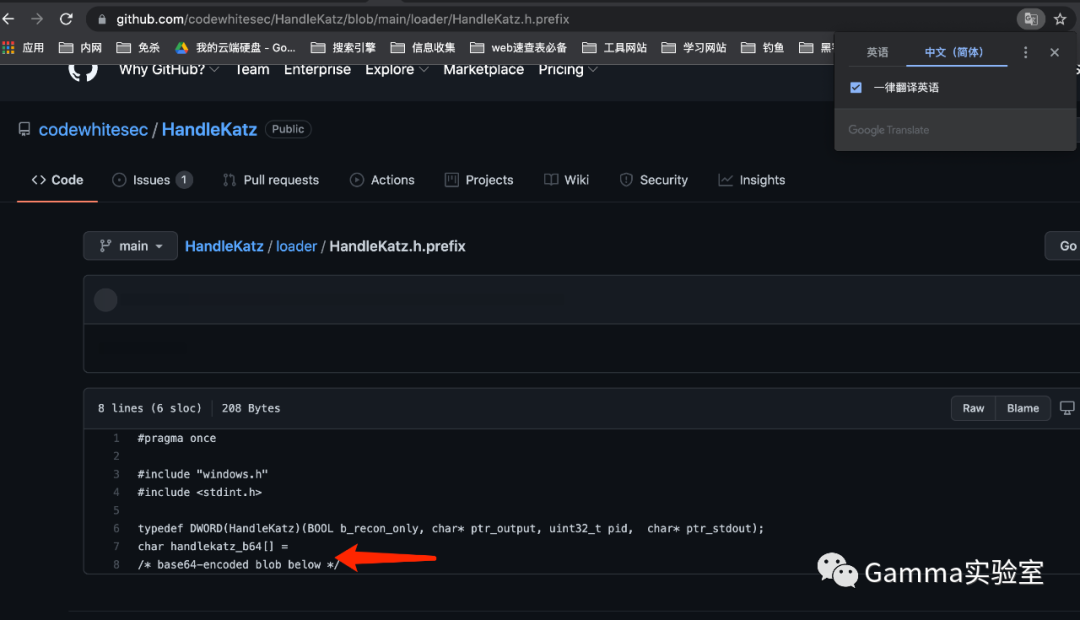Click line number 6 in code
Screen dimensions: 1080x620
coord(116,528)
